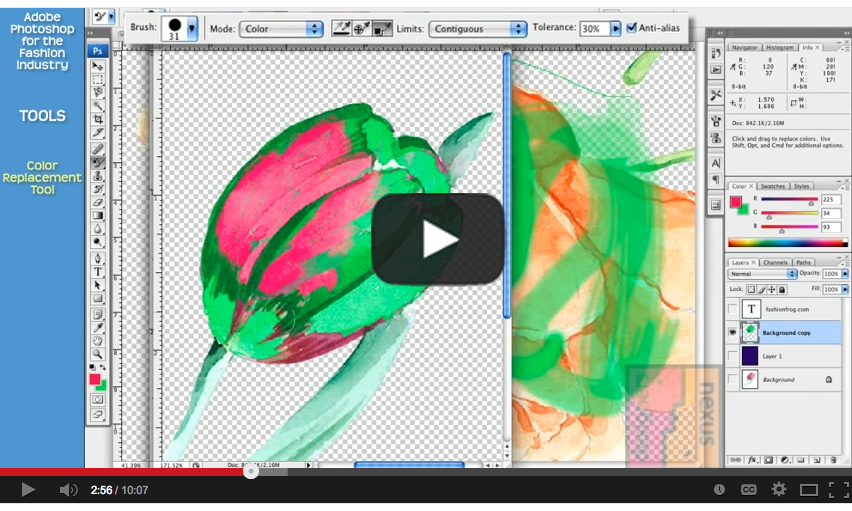
Task: Select the Eyedropper tool in toolbox
Action: pyautogui.click(x=98, y=328)
